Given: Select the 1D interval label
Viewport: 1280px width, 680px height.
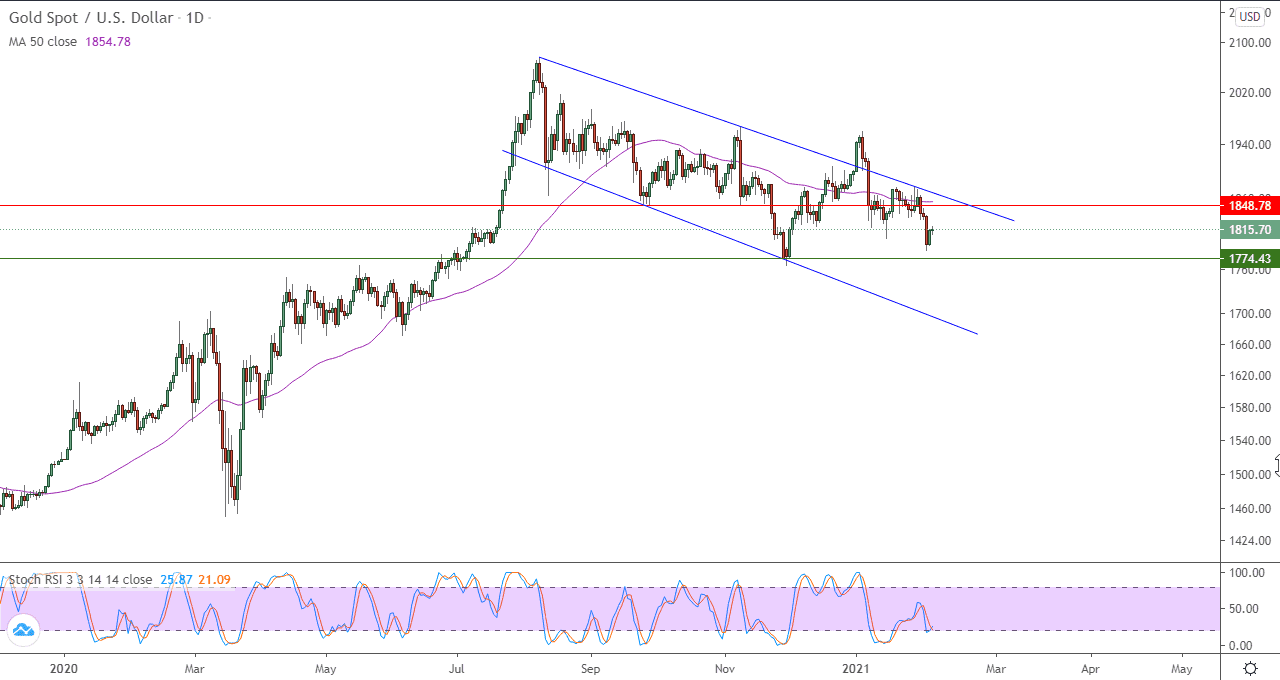Looking at the screenshot, I should coord(193,18).
